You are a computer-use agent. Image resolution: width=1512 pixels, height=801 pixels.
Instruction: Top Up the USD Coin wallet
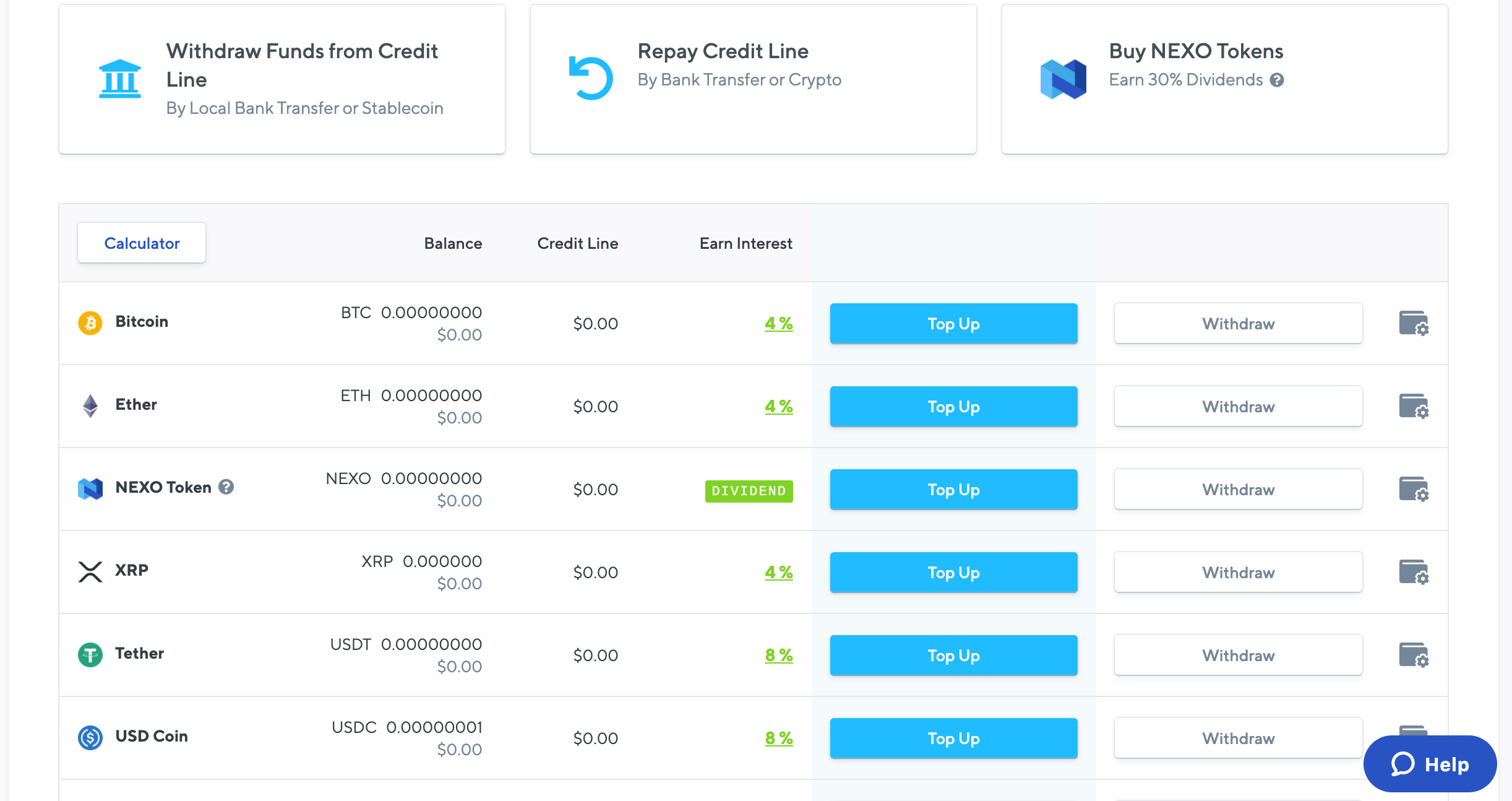pos(953,738)
